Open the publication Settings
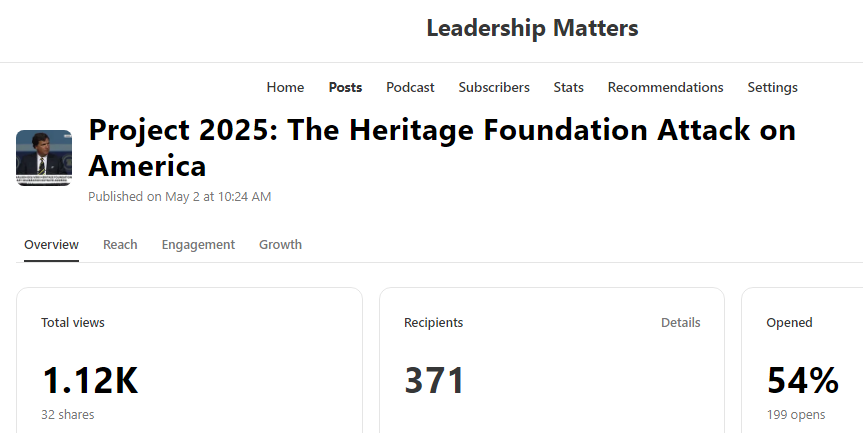The image size is (863, 433). point(772,87)
